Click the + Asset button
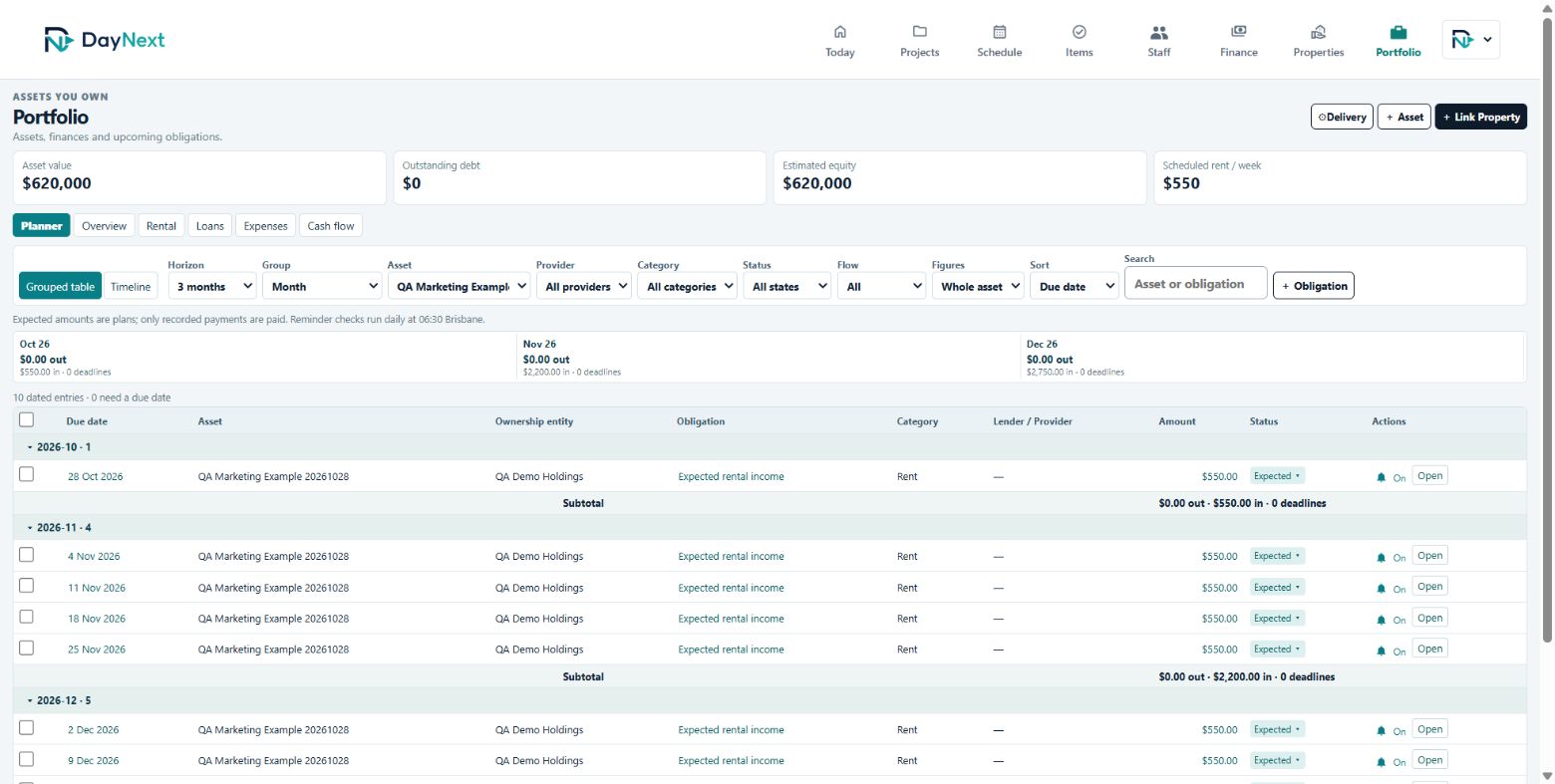The image size is (1555, 784). tap(1404, 117)
